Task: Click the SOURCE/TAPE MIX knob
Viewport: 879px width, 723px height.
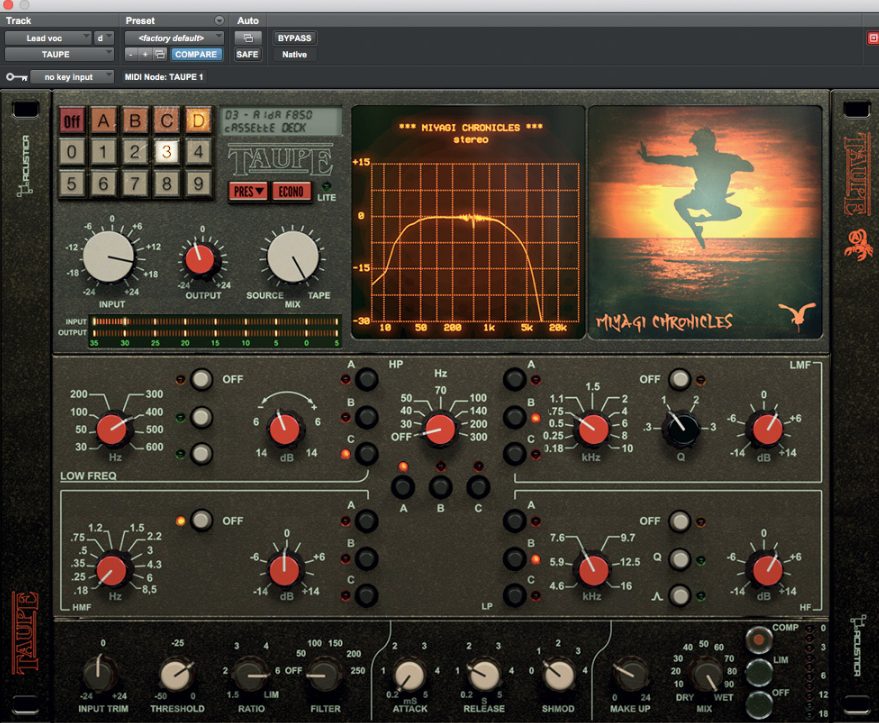Action: tap(293, 257)
